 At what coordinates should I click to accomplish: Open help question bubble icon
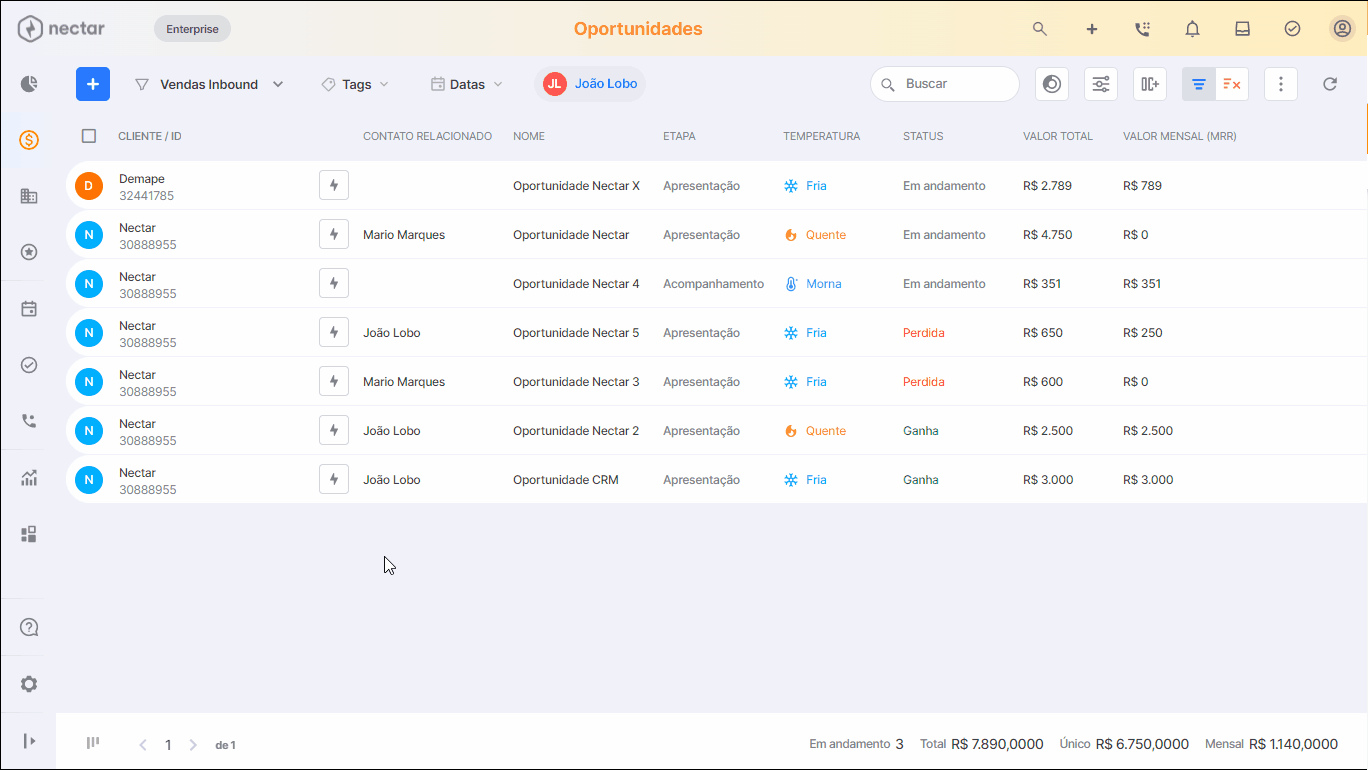coord(29,628)
